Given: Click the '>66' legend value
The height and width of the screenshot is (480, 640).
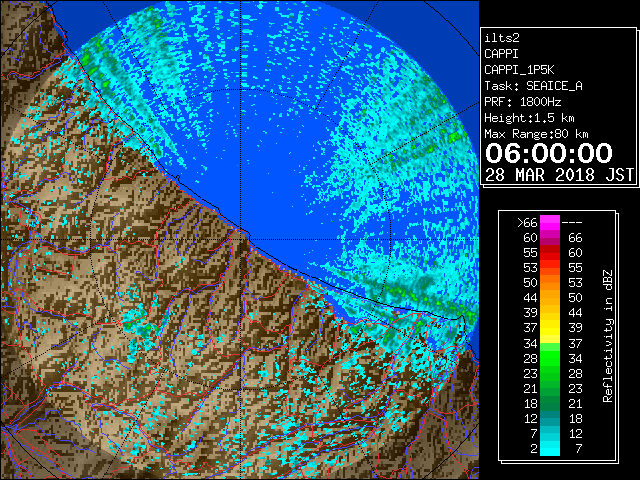Looking at the screenshot, I should tap(527, 223).
